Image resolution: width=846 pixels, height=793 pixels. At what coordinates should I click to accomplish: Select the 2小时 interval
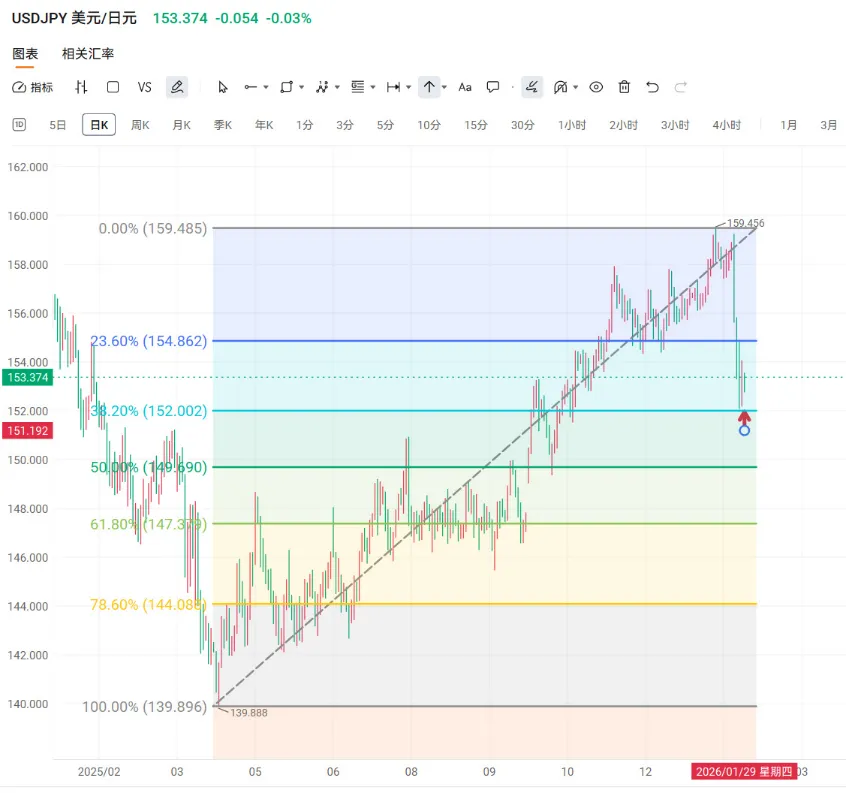coord(624,125)
